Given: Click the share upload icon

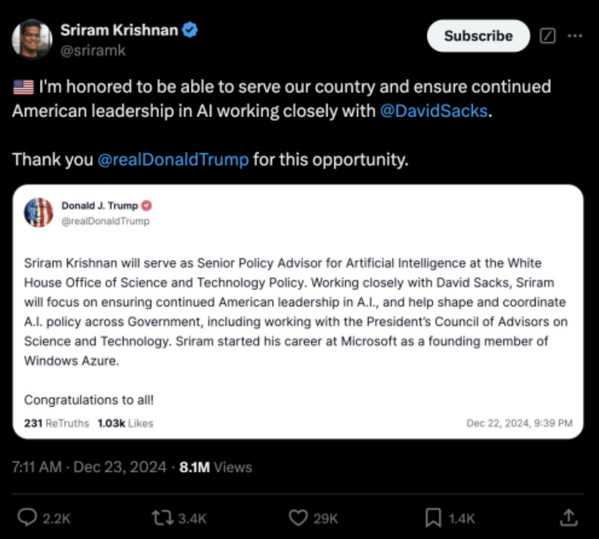Looking at the screenshot, I should [x=568, y=518].
